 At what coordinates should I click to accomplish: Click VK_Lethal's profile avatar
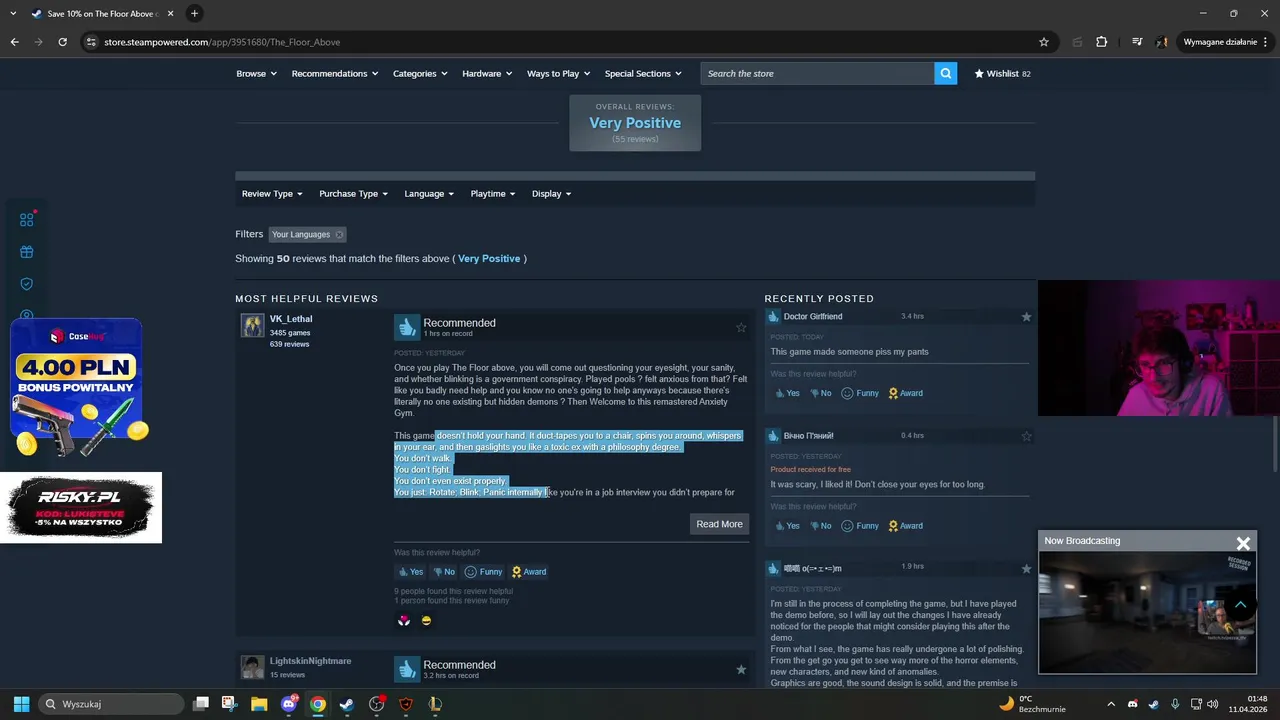pyautogui.click(x=252, y=325)
